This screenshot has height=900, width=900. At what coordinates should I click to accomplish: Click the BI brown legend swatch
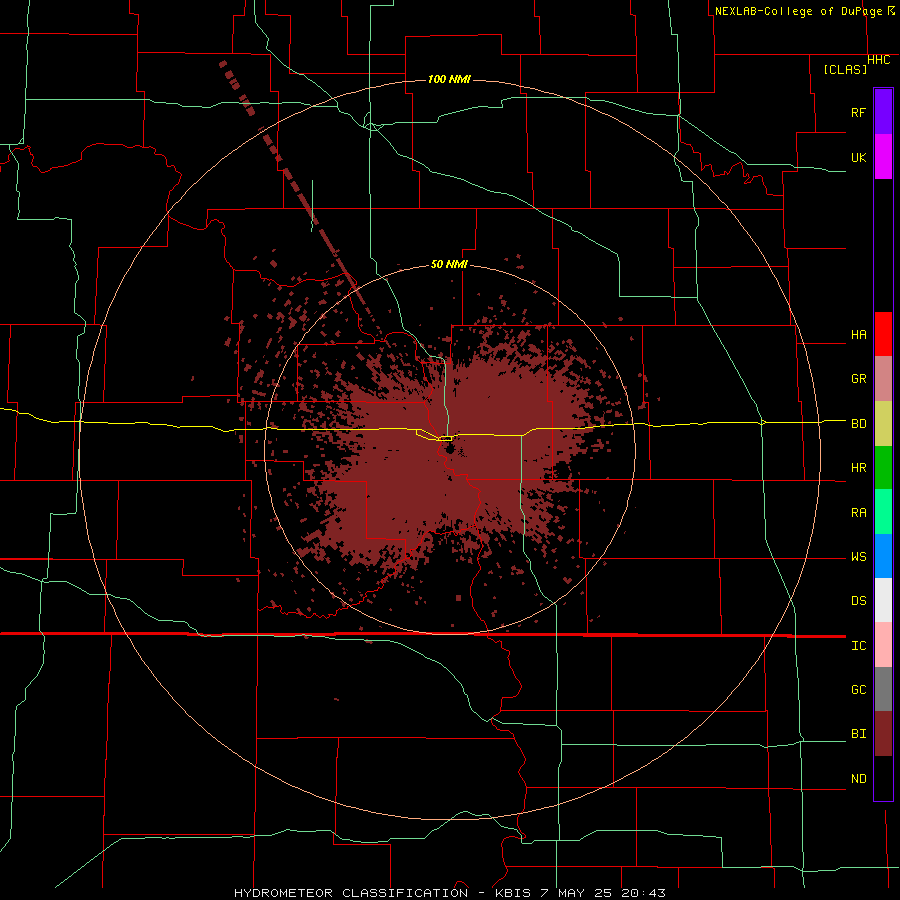[x=883, y=734]
